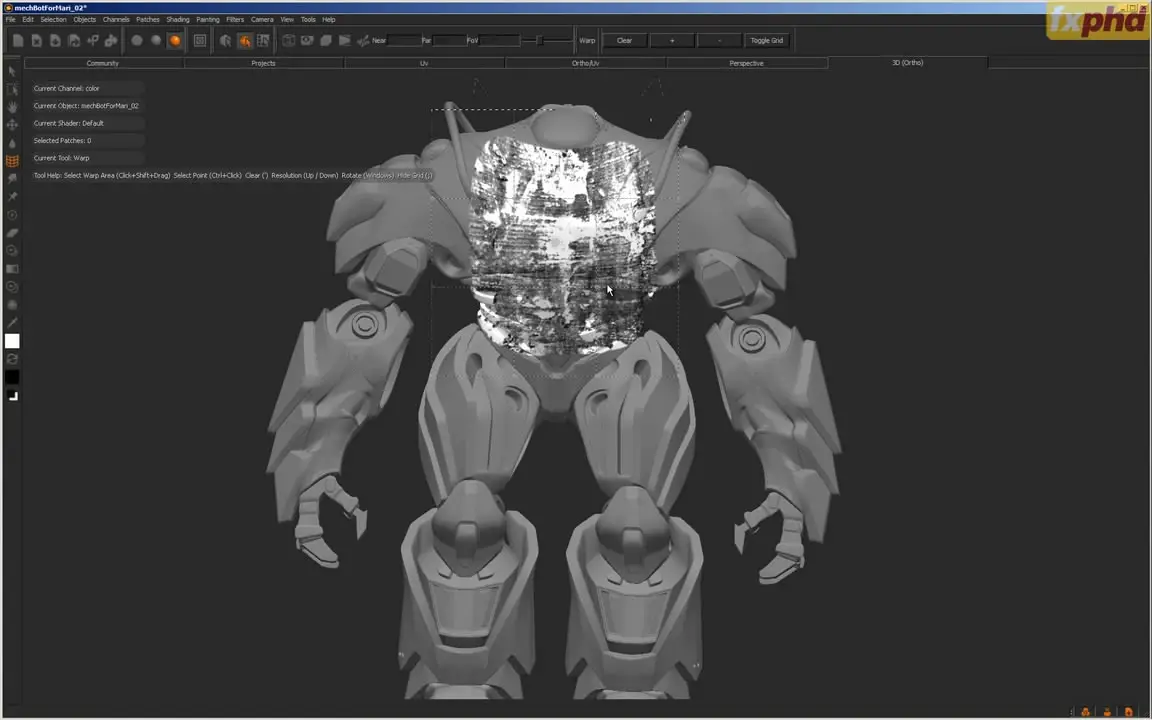Select the arrow Select tool
Viewport: 1152px width, 720px height.
click(12, 71)
